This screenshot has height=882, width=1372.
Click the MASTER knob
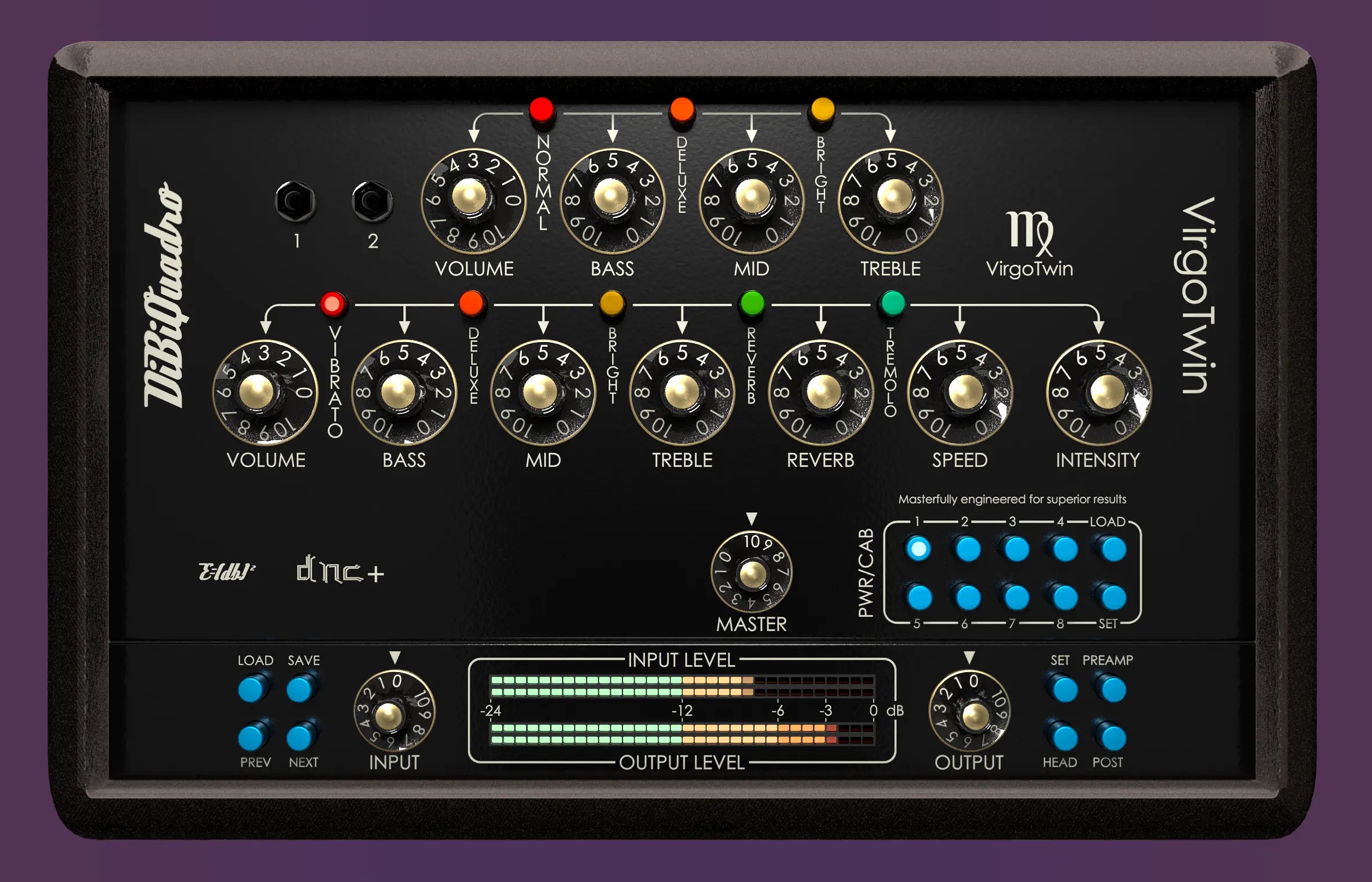click(x=752, y=573)
